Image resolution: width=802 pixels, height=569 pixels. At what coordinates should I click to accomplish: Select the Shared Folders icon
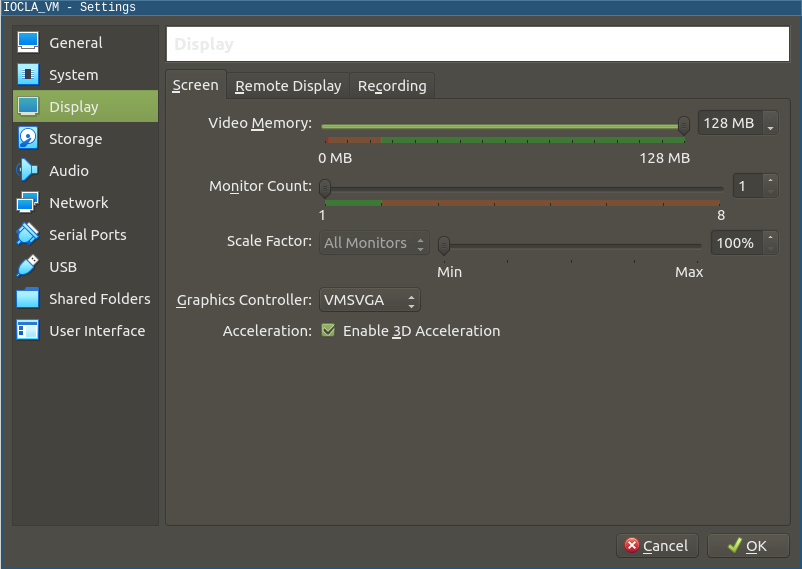click(x=28, y=299)
